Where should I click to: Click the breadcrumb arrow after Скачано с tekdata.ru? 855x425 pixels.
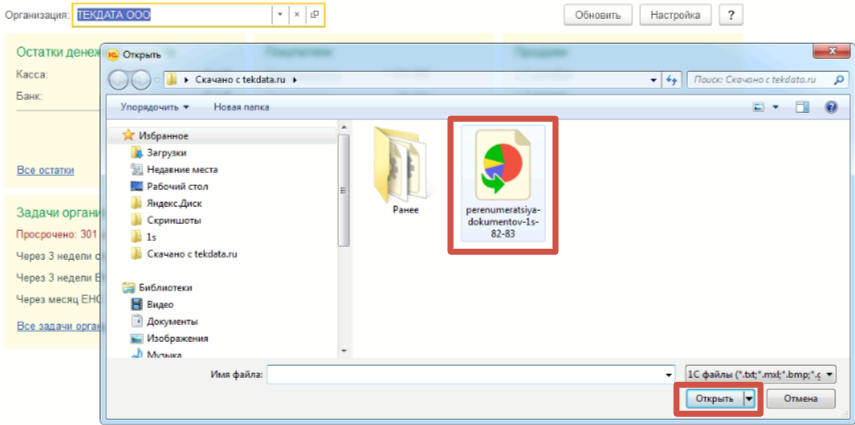[x=295, y=80]
